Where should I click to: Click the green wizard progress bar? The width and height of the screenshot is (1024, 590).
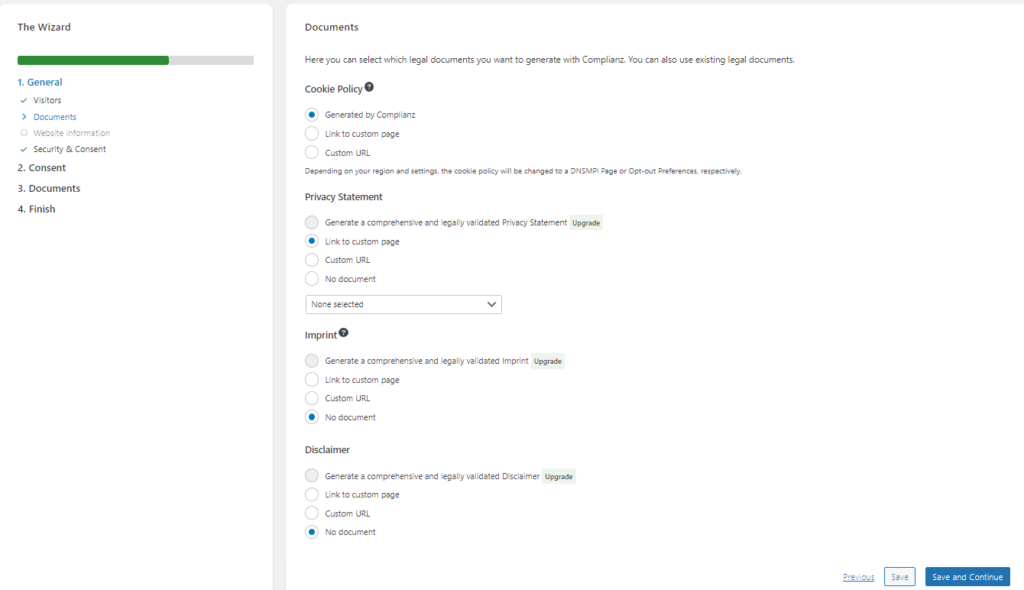pyautogui.click(x=93, y=60)
